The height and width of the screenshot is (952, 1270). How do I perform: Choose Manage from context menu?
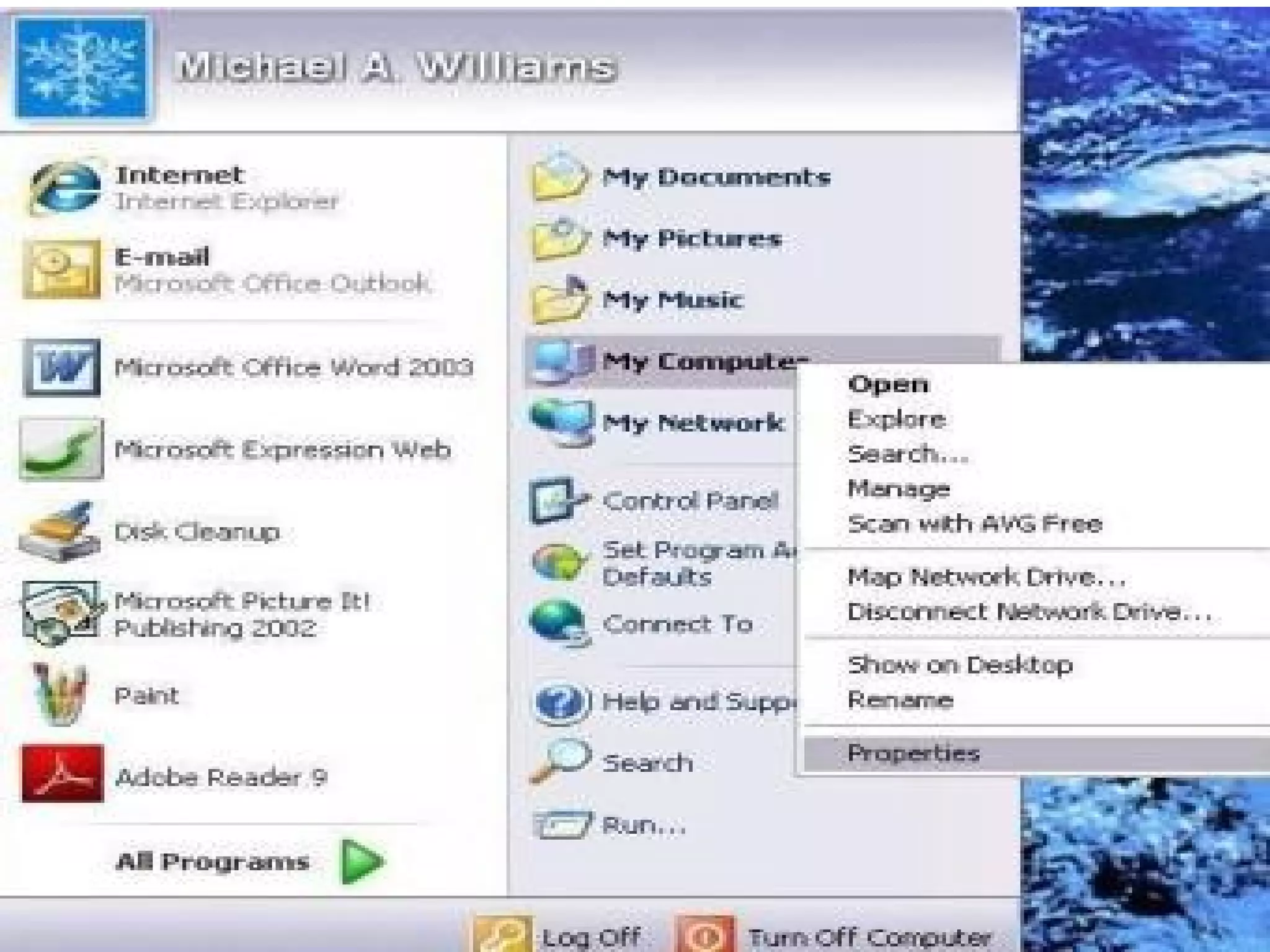point(899,489)
